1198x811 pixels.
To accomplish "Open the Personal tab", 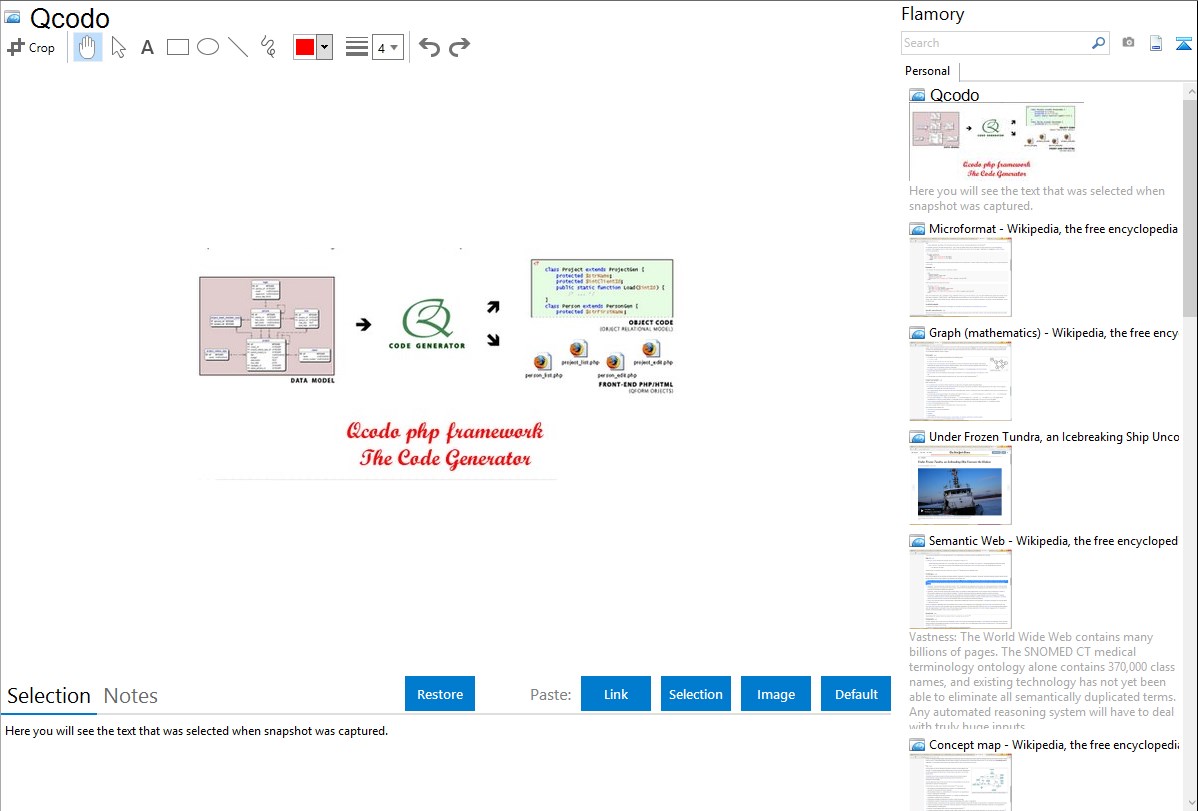I will pos(928,71).
